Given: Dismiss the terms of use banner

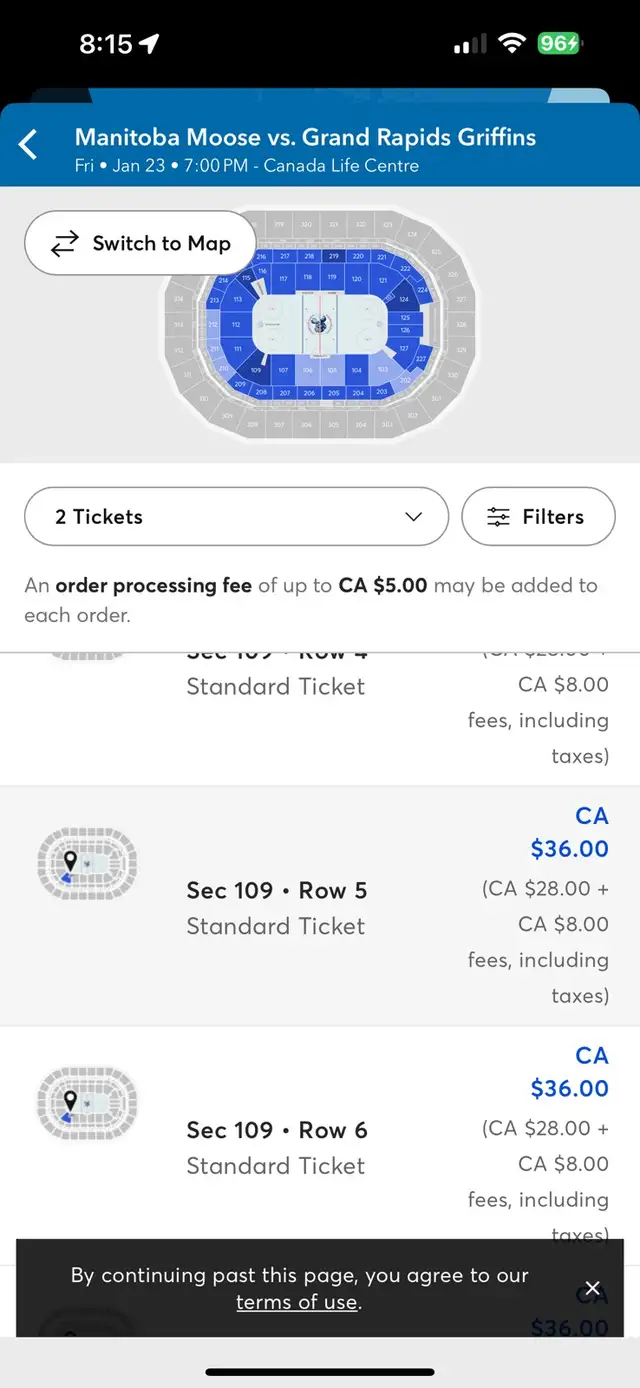Looking at the screenshot, I should click(x=592, y=1288).
